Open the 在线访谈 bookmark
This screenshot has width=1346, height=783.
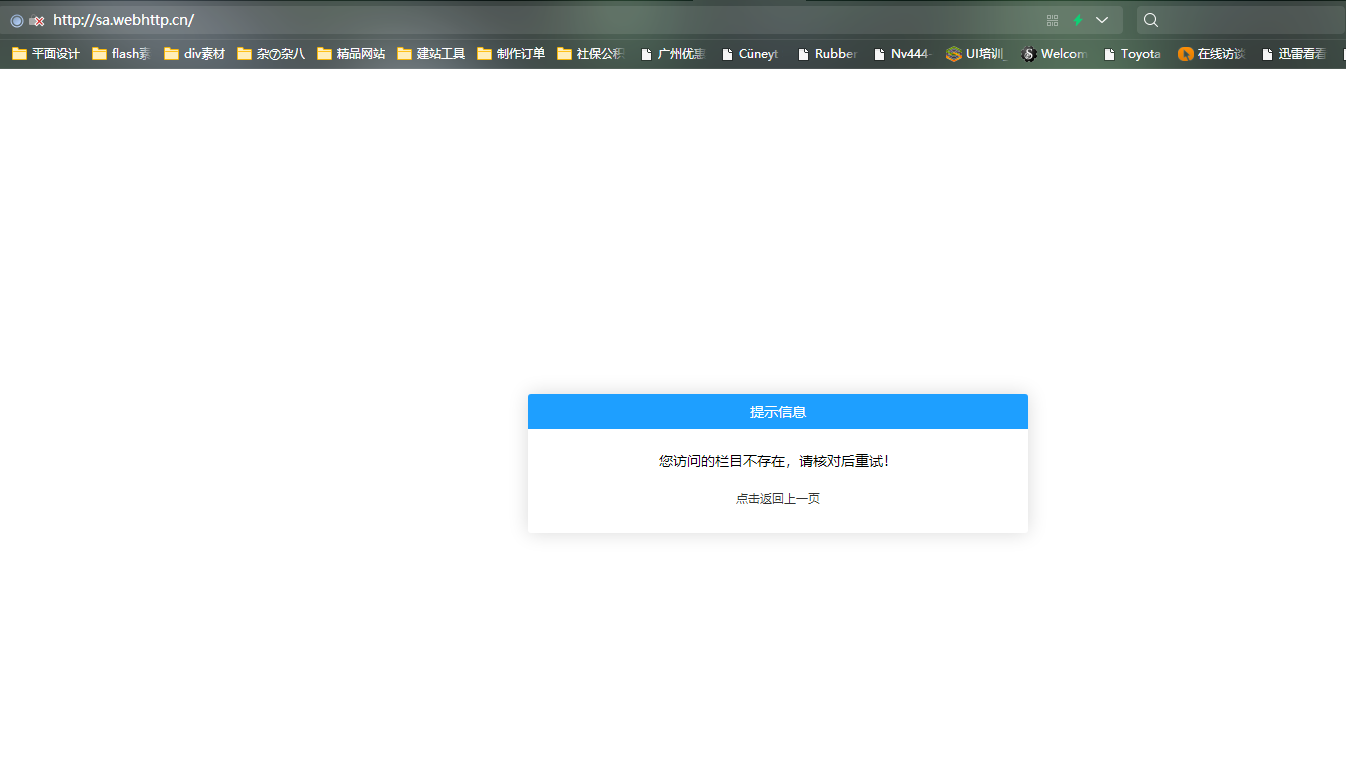tap(1211, 54)
